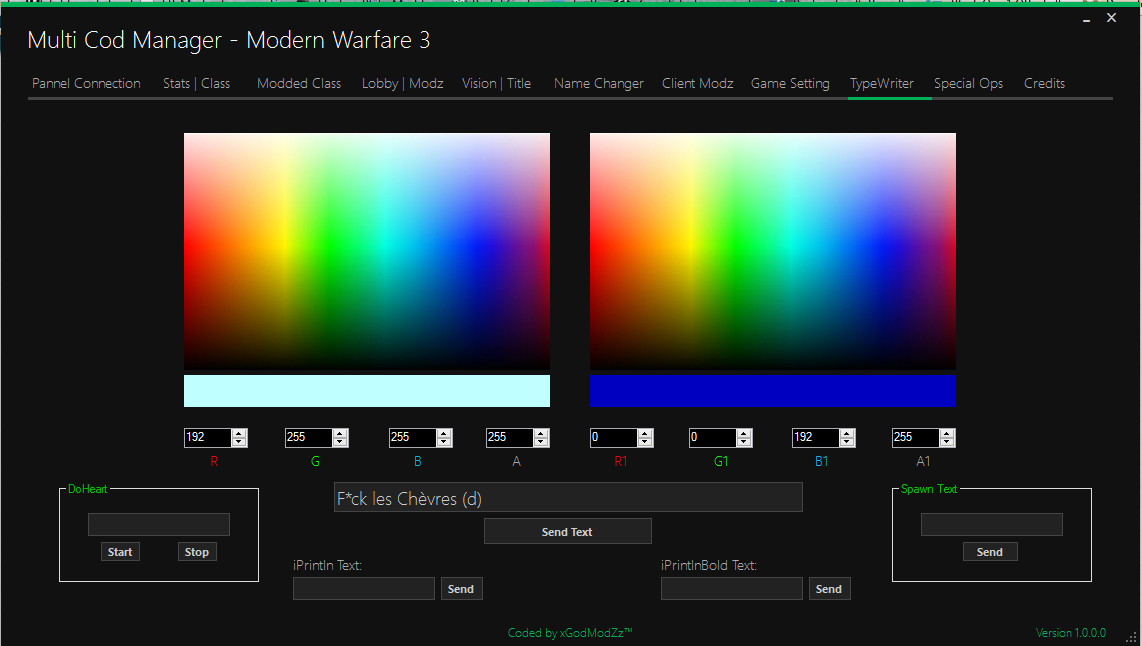Viewport: 1142px width, 646px height.
Task: Open the Game Setting tab
Action: [790, 84]
